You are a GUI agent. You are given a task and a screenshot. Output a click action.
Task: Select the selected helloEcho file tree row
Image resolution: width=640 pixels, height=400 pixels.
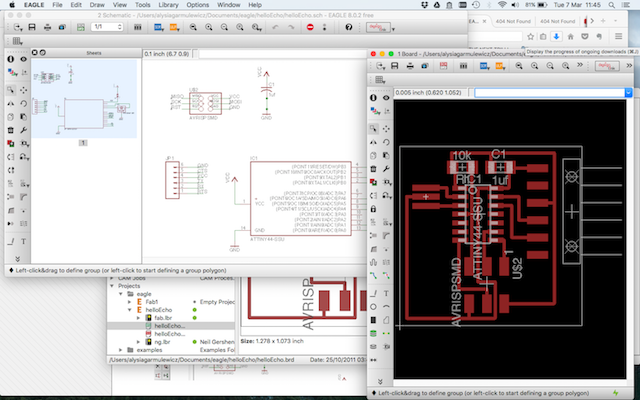(171, 326)
